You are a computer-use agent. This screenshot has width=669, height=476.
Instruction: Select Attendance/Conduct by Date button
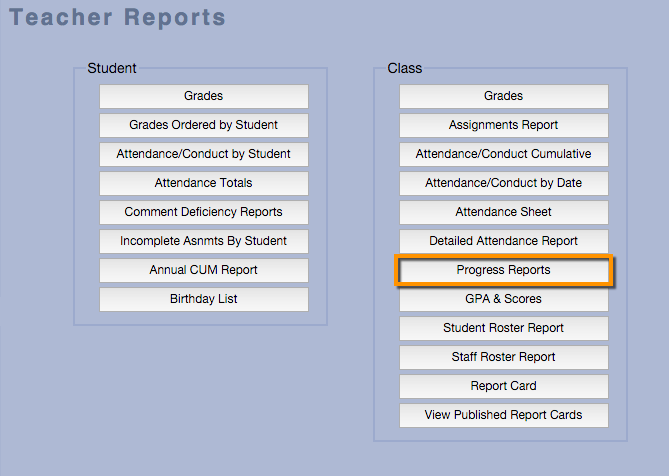click(x=503, y=183)
